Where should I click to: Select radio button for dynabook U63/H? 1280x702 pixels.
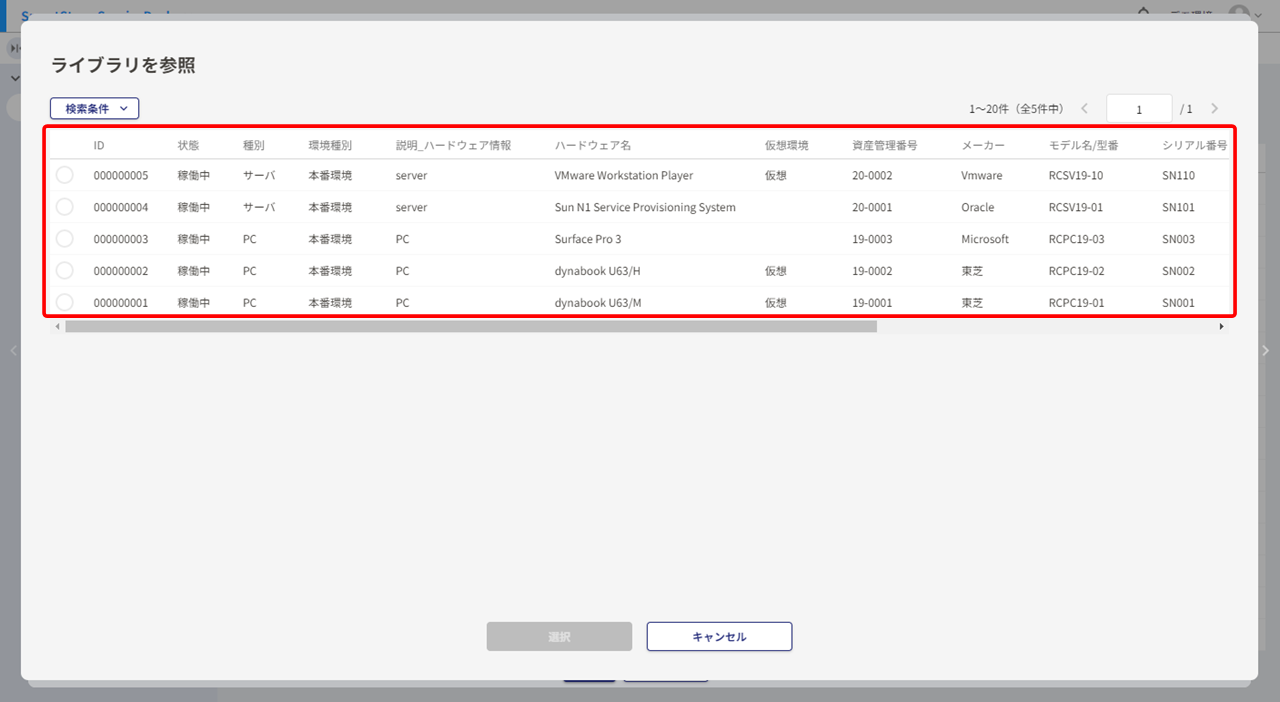click(x=65, y=271)
